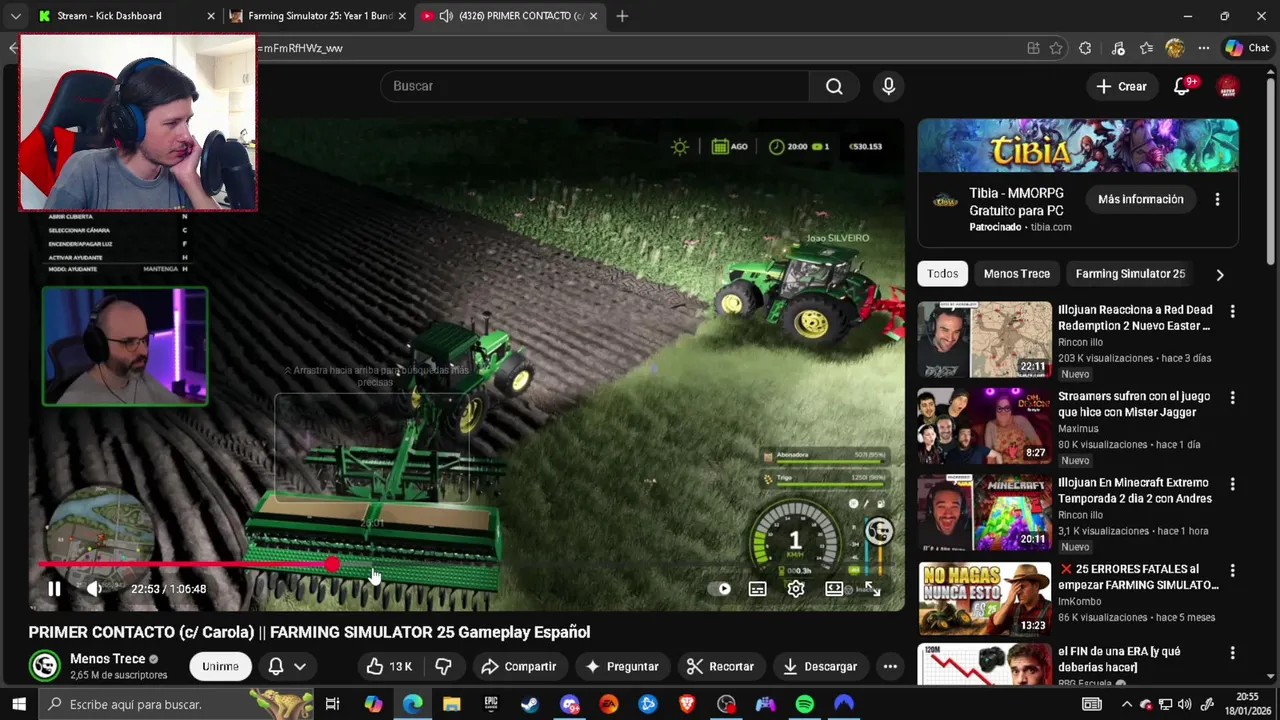Open a new browser tab

622,16
